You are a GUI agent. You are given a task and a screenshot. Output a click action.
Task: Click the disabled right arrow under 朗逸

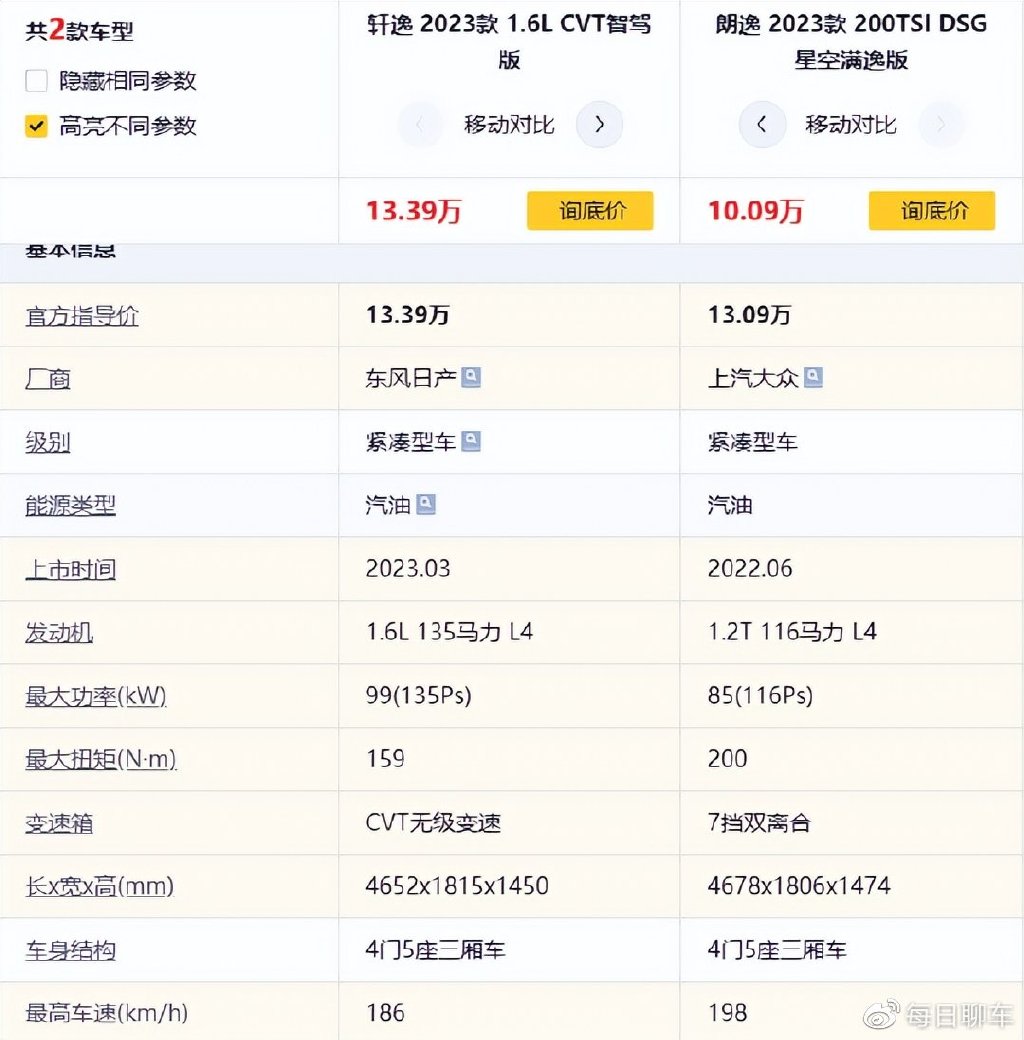[941, 124]
